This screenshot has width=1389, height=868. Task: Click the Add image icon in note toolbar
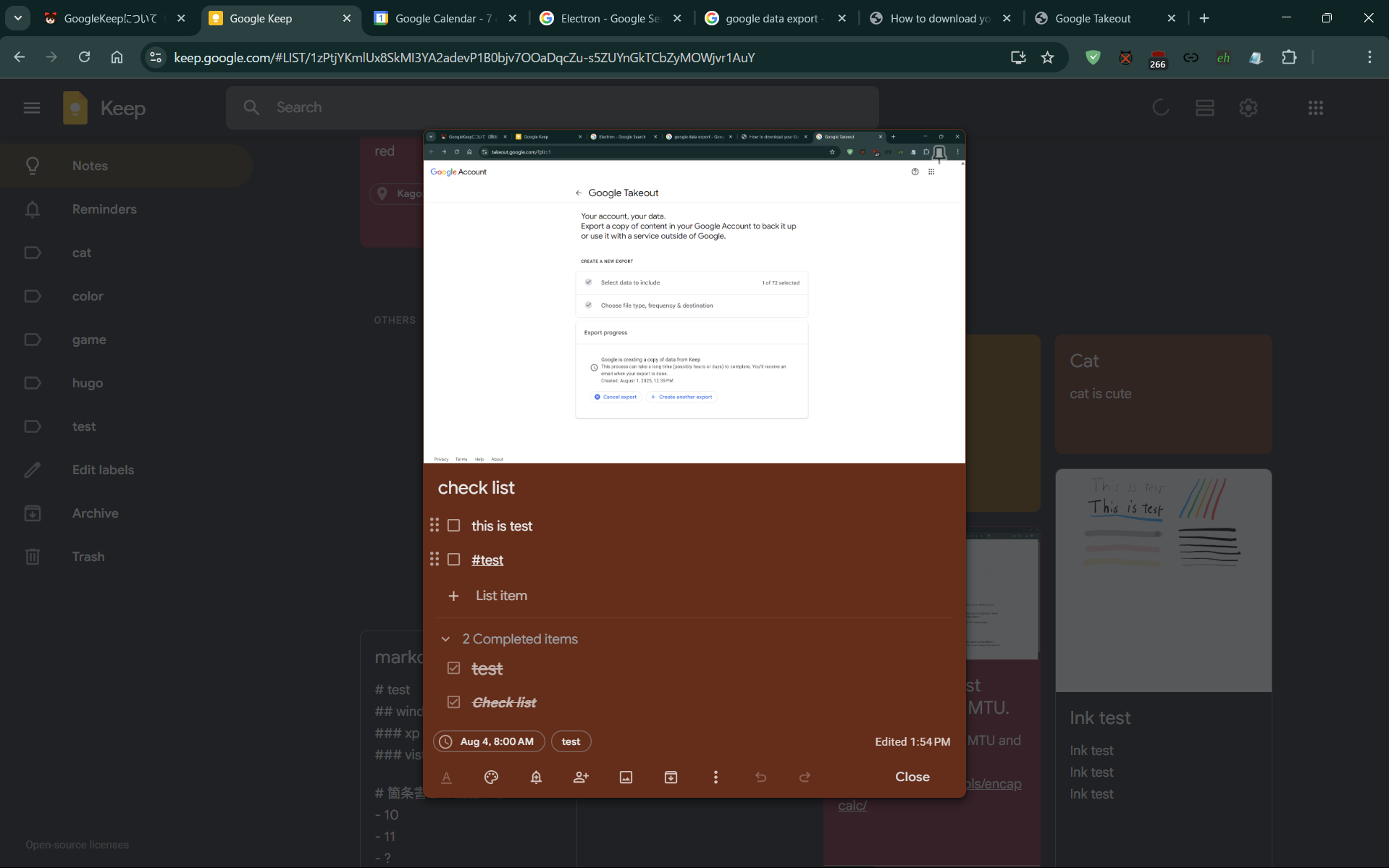tap(626, 777)
